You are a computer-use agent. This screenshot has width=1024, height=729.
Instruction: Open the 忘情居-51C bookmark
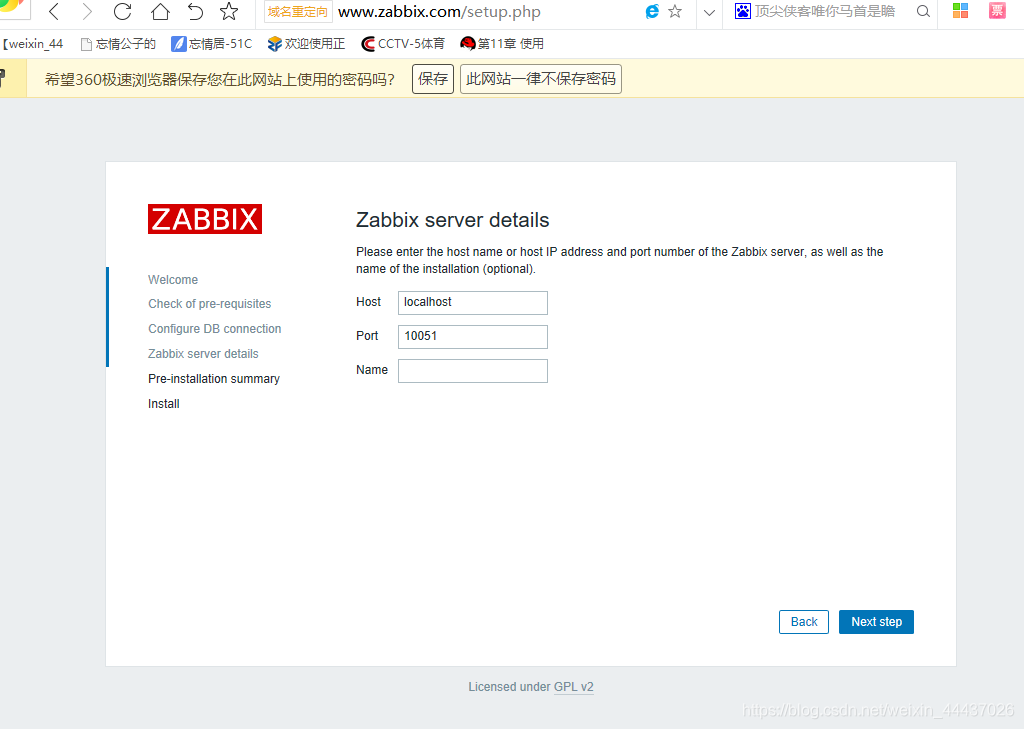click(212, 44)
